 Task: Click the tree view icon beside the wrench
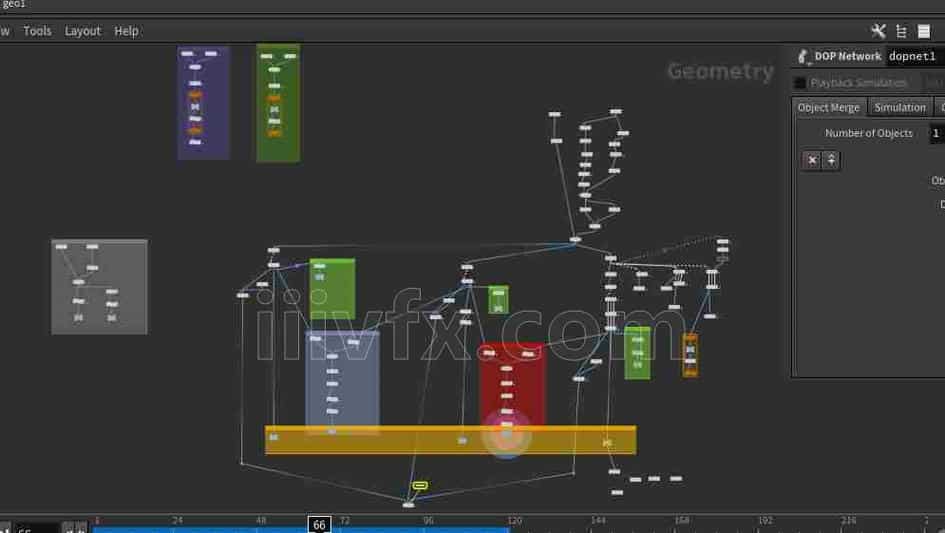[x=901, y=31]
